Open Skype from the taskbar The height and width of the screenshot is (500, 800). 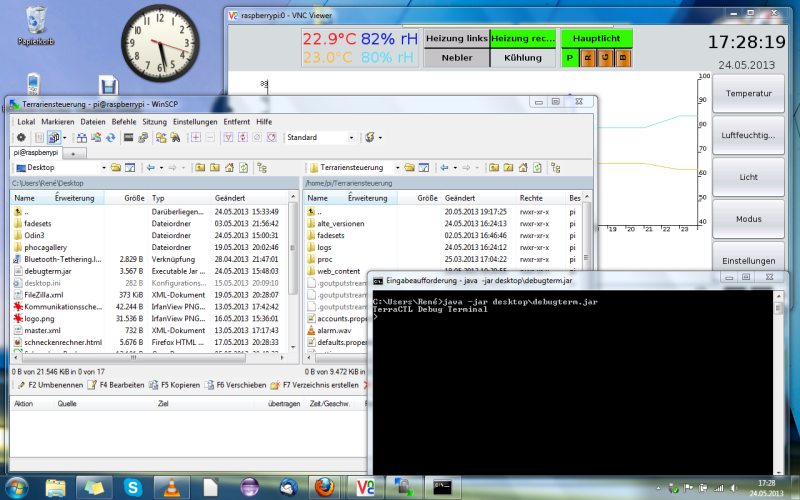133,487
